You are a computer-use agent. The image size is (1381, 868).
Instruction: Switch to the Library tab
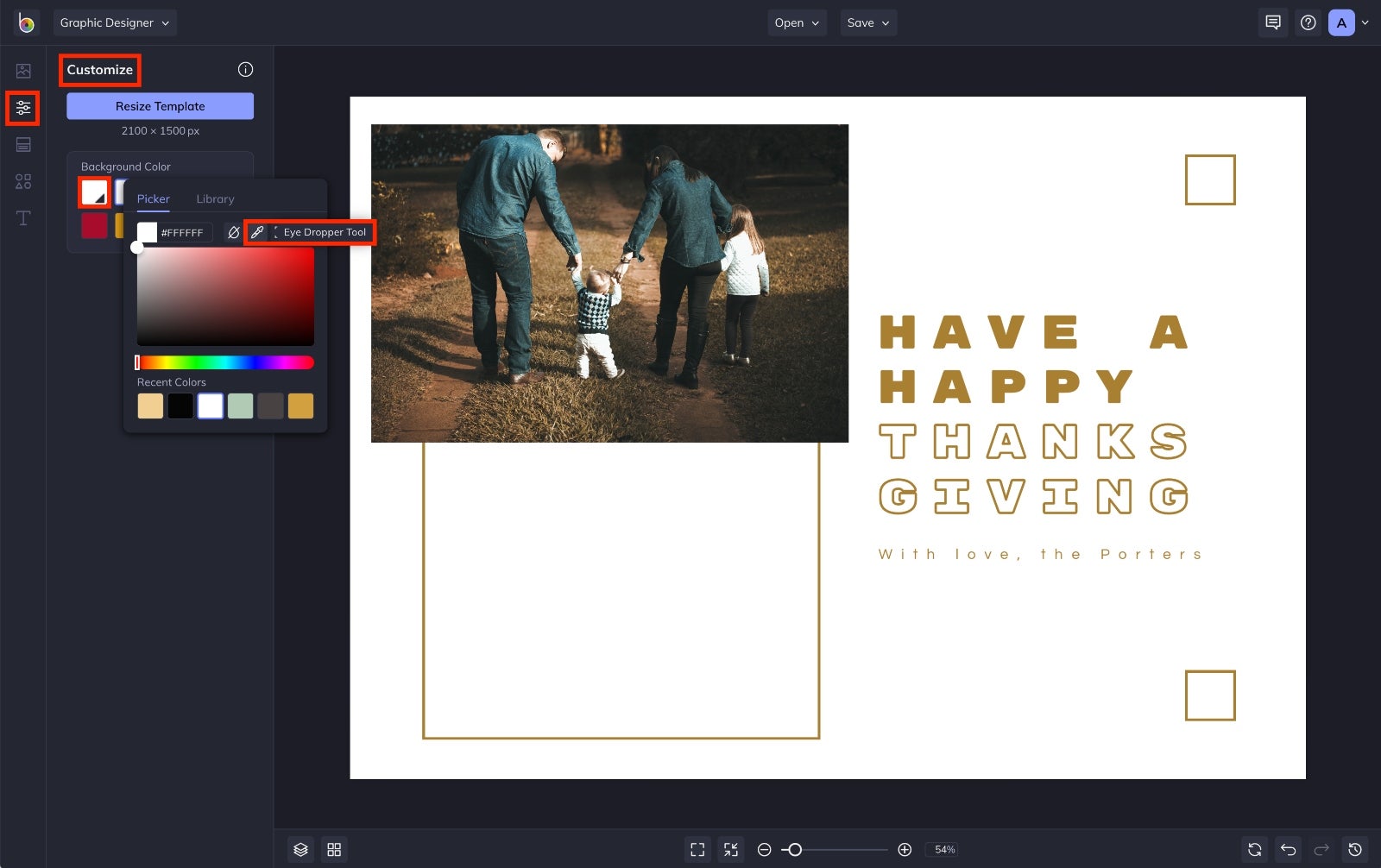tap(215, 199)
